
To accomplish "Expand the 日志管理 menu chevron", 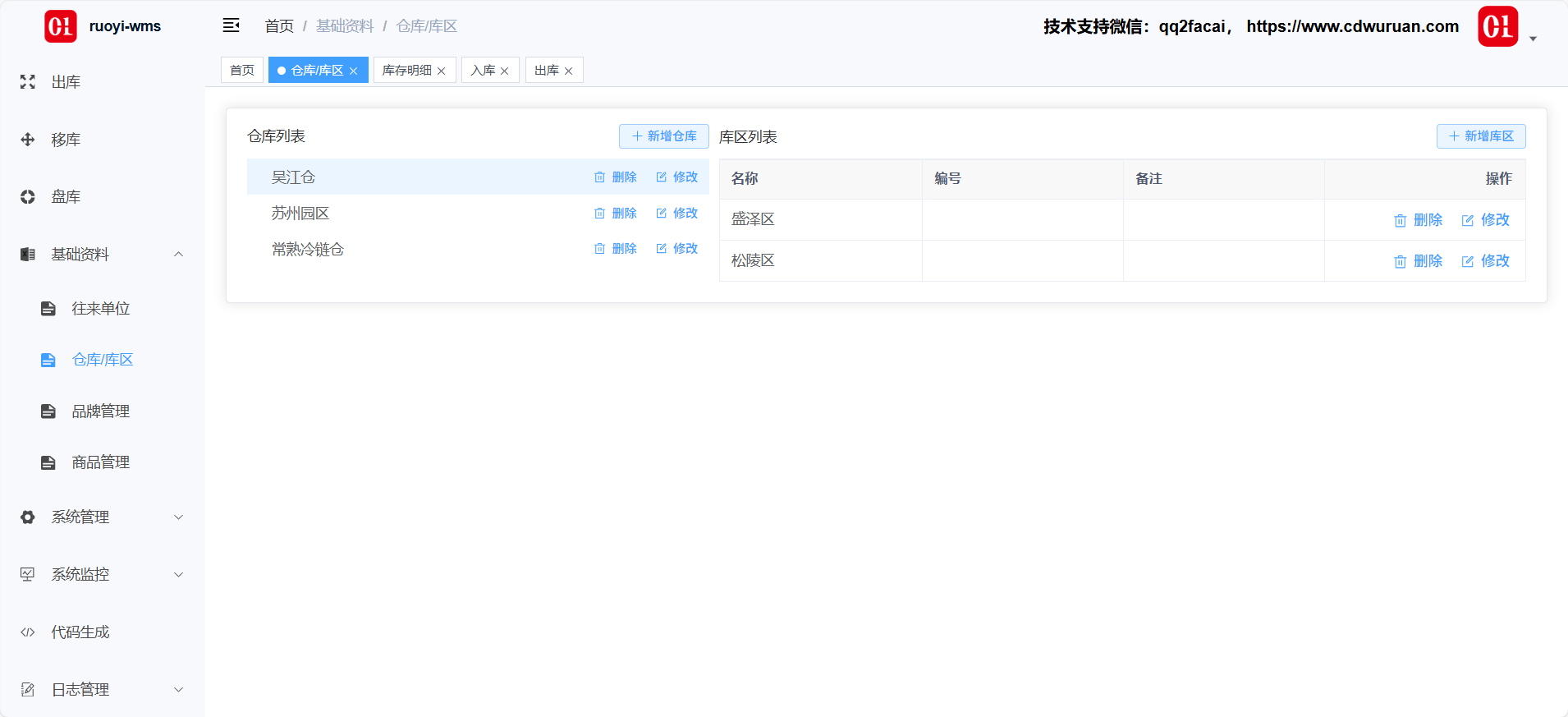I will (178, 690).
